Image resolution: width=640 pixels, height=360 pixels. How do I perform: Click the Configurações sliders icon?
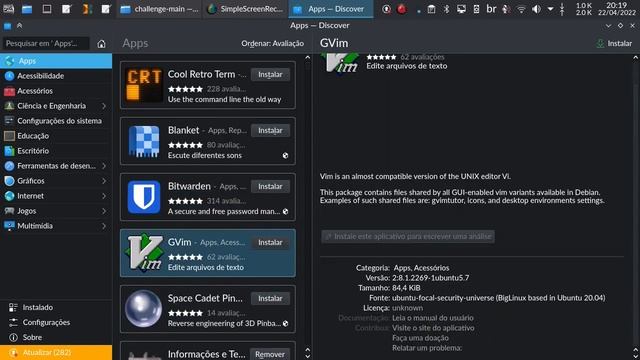click(13, 322)
